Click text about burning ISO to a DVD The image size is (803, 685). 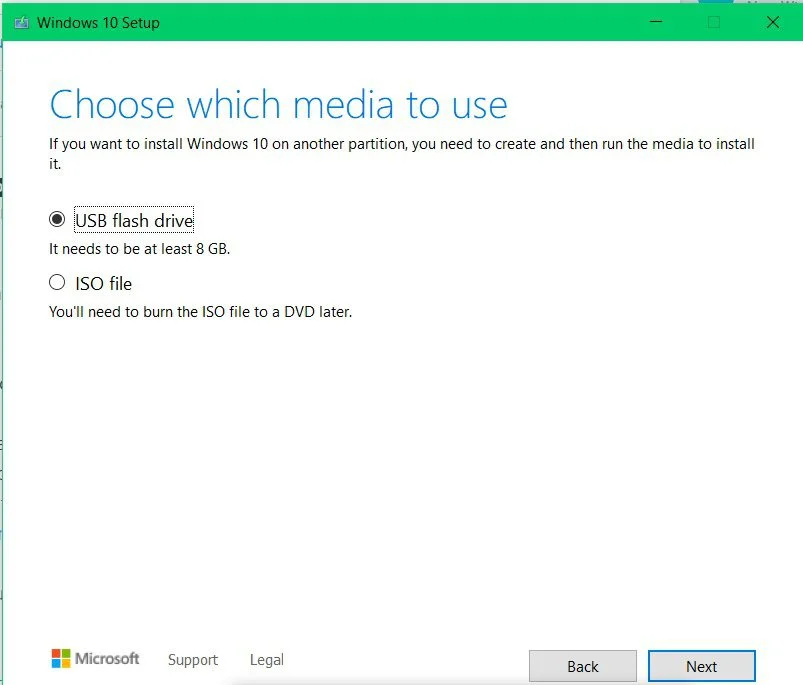(x=200, y=312)
